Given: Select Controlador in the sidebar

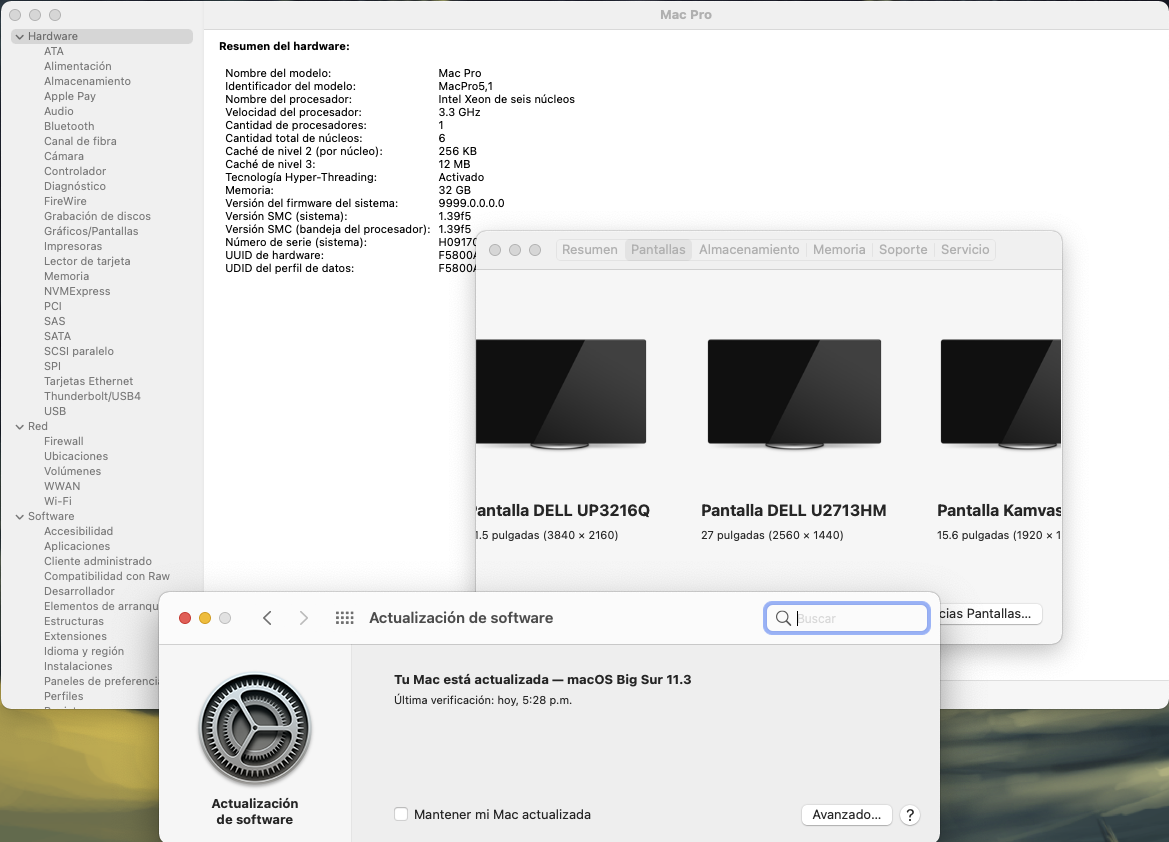Looking at the screenshot, I should 75,171.
